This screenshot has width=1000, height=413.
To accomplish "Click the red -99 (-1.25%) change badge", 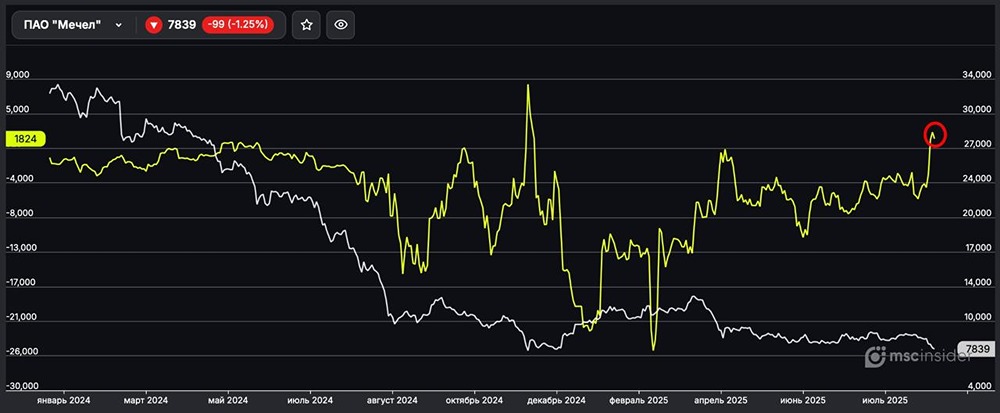I will coord(240,25).
